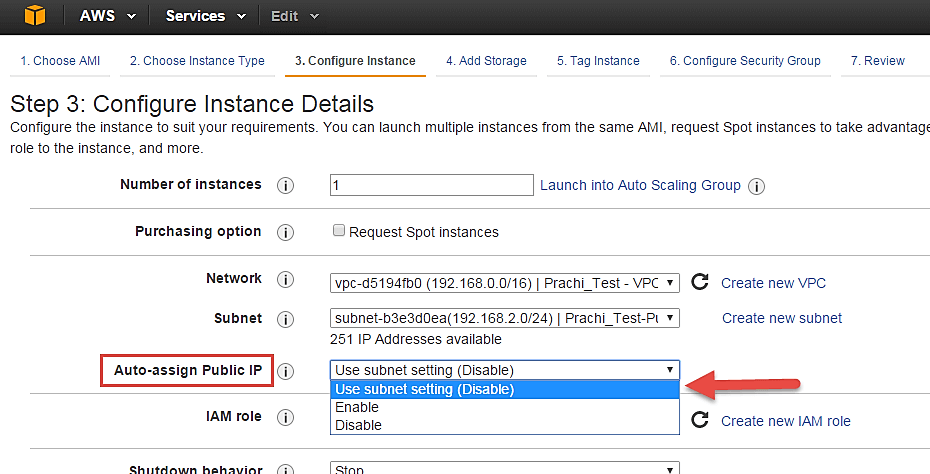Open the Network VPC dropdown
This screenshot has height=474, width=930.
click(x=505, y=283)
